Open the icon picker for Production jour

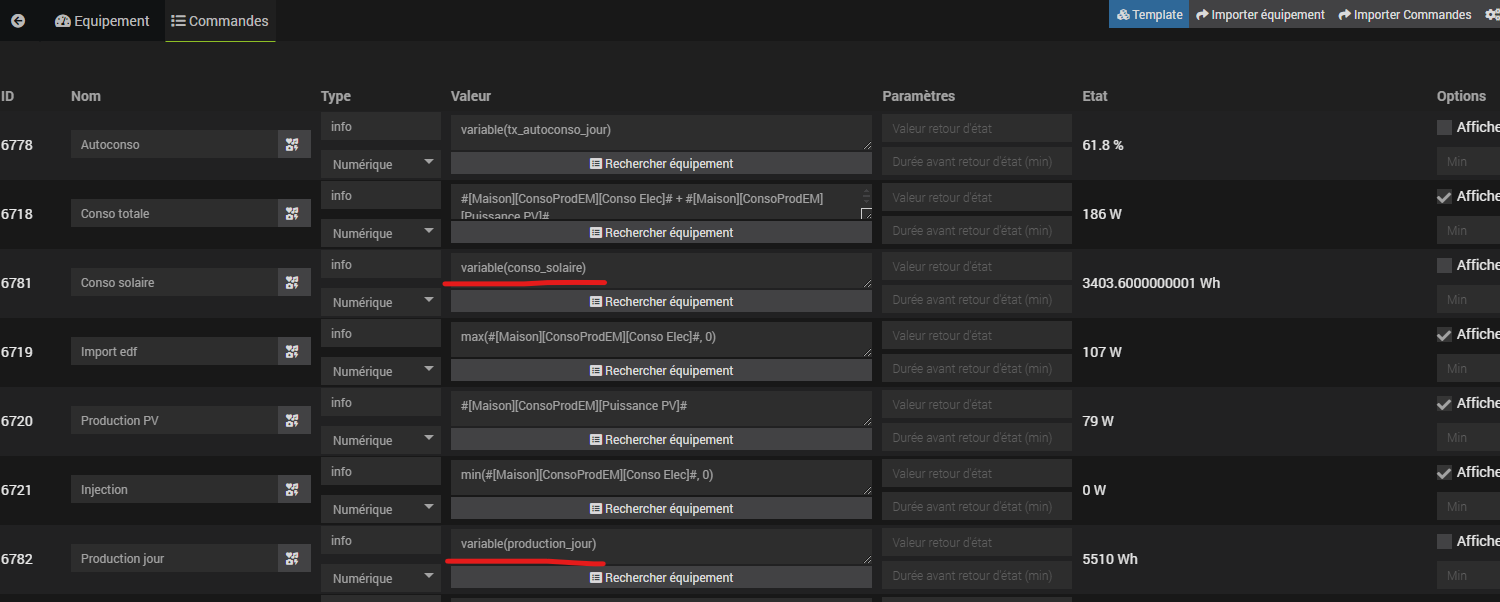[x=292, y=559]
